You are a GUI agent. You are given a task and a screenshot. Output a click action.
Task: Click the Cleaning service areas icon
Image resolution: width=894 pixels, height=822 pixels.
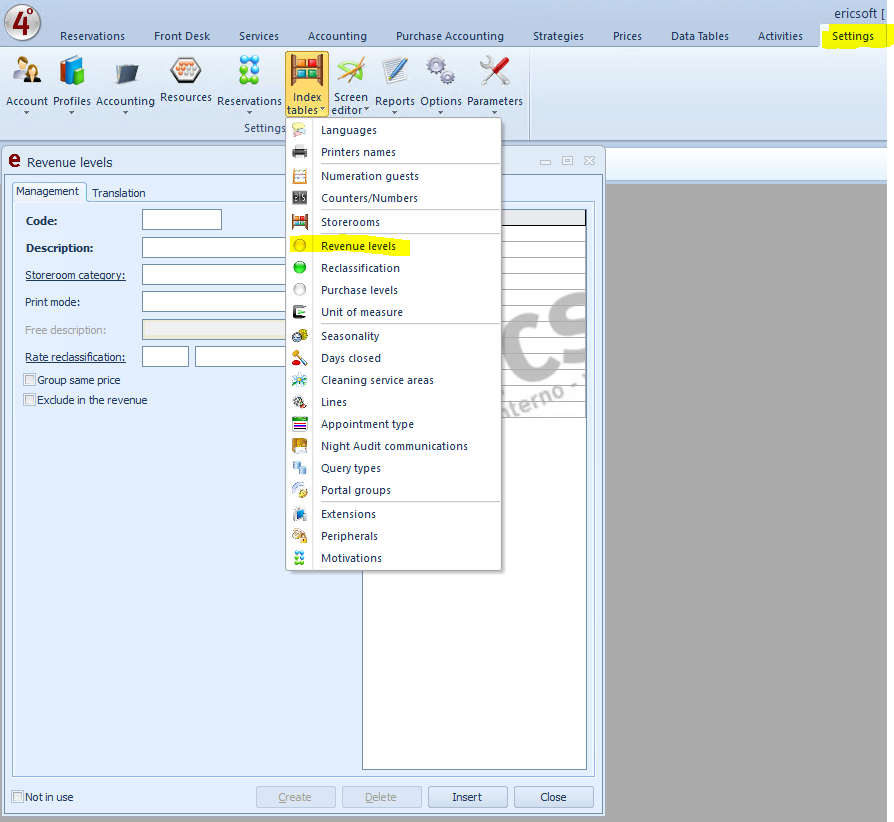click(x=299, y=380)
